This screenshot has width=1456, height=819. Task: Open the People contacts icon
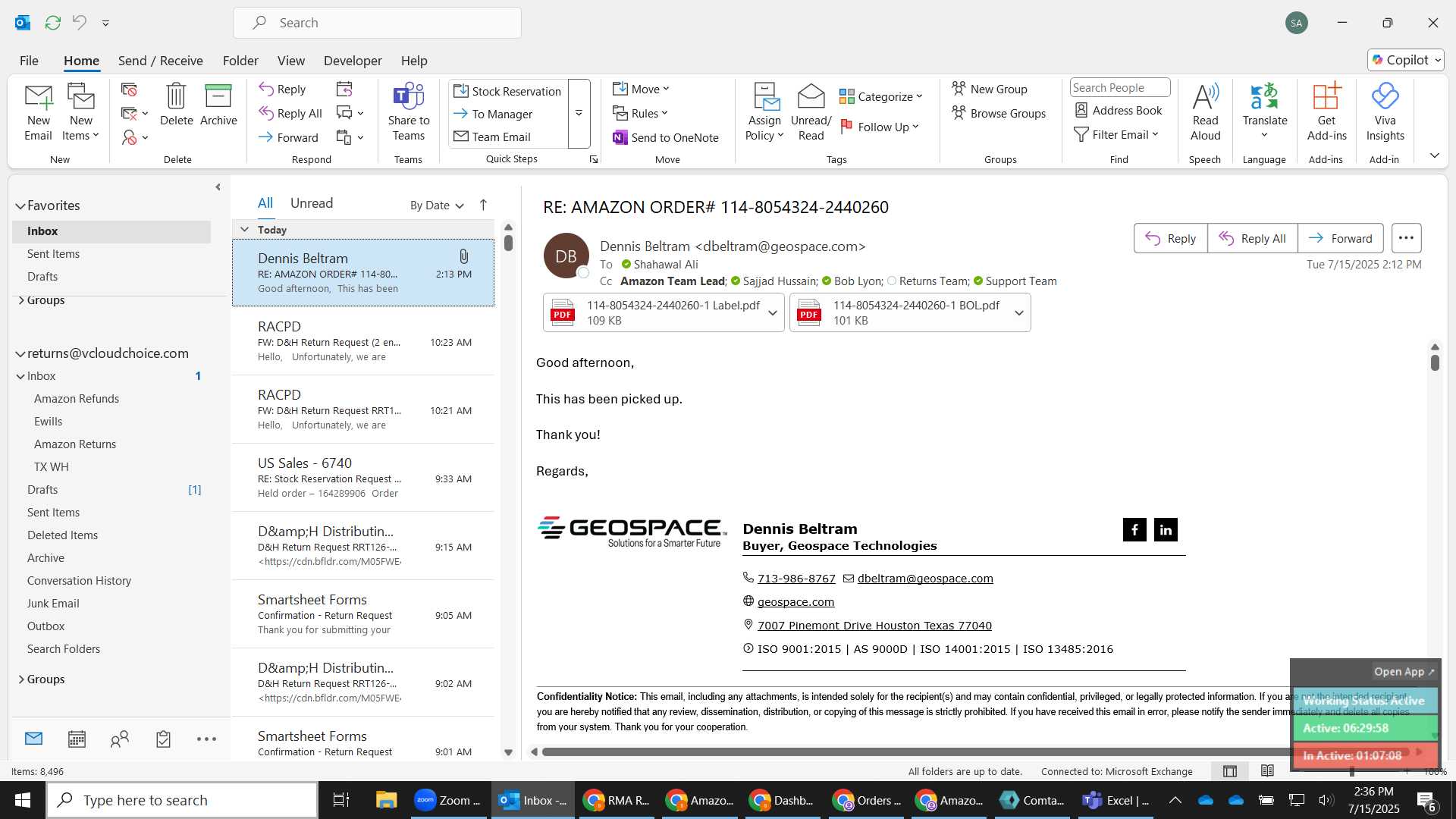120,739
